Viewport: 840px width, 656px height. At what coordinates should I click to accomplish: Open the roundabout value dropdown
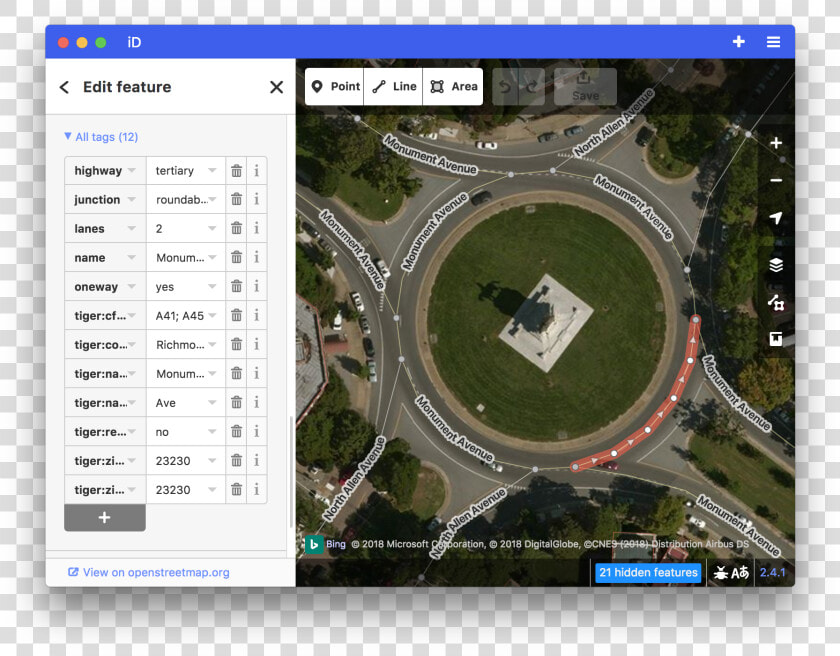pos(212,200)
